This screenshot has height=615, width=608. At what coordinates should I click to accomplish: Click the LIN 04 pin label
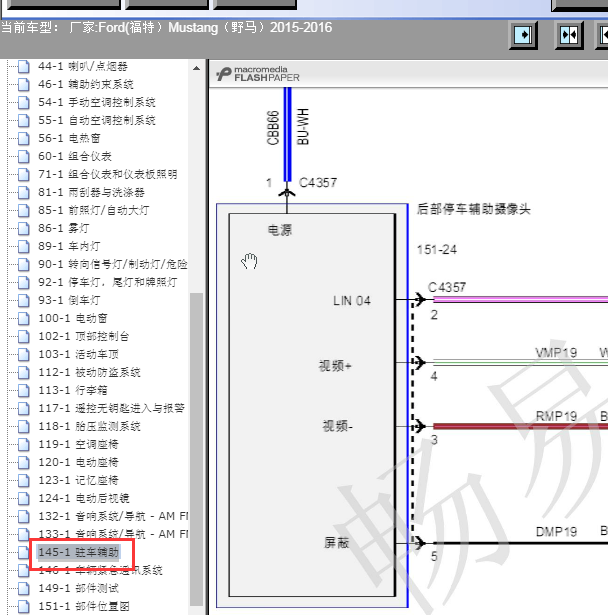352,301
